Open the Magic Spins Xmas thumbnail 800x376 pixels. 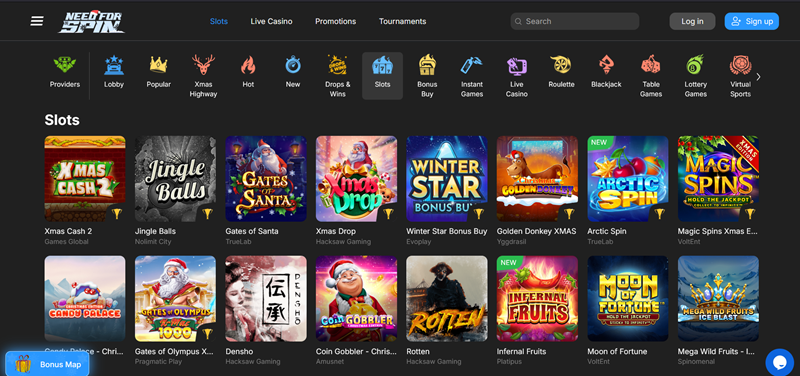click(x=718, y=179)
